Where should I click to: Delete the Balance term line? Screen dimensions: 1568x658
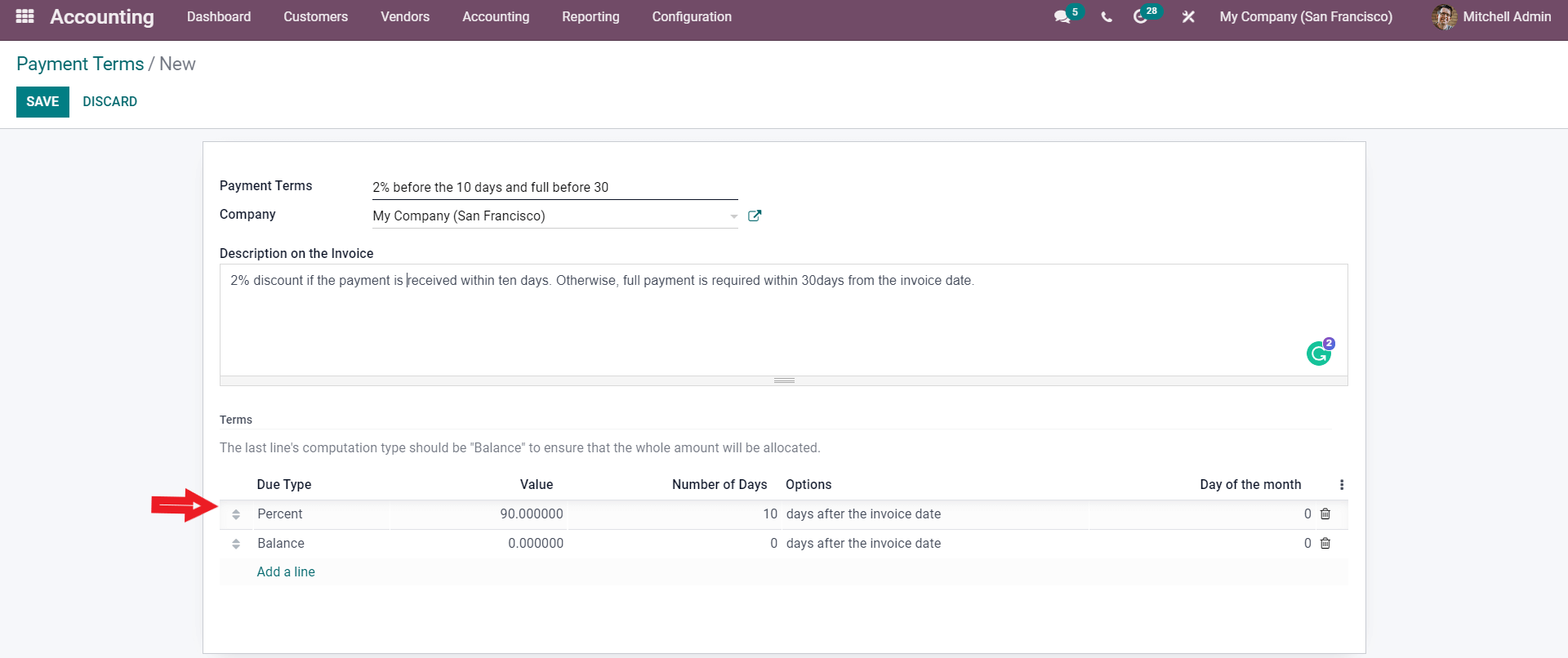coord(1325,544)
